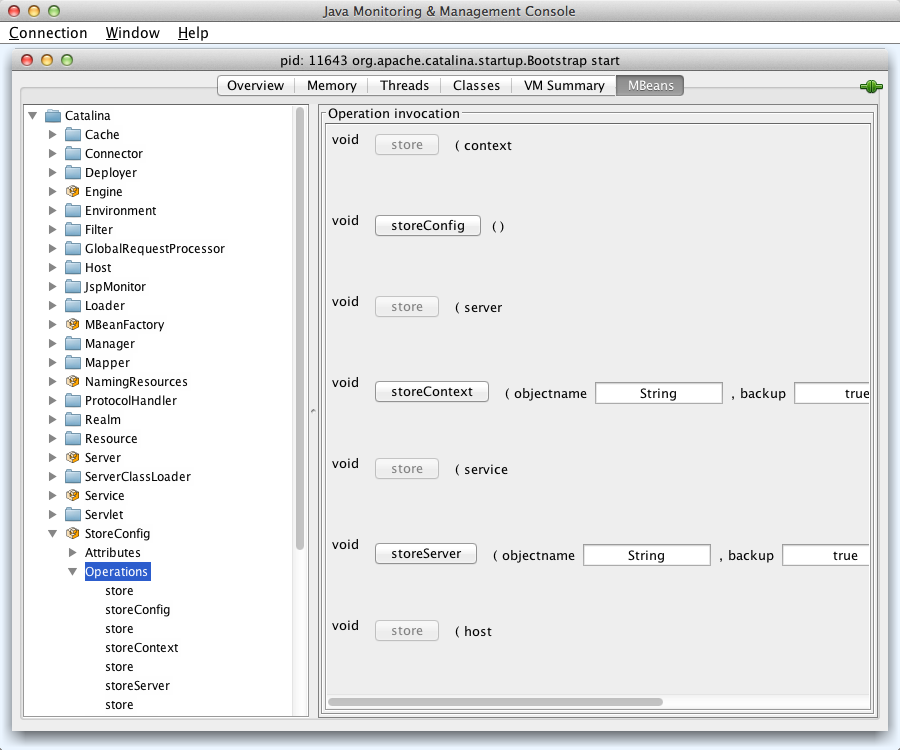Select the storeServer operation in the tree

(138, 686)
